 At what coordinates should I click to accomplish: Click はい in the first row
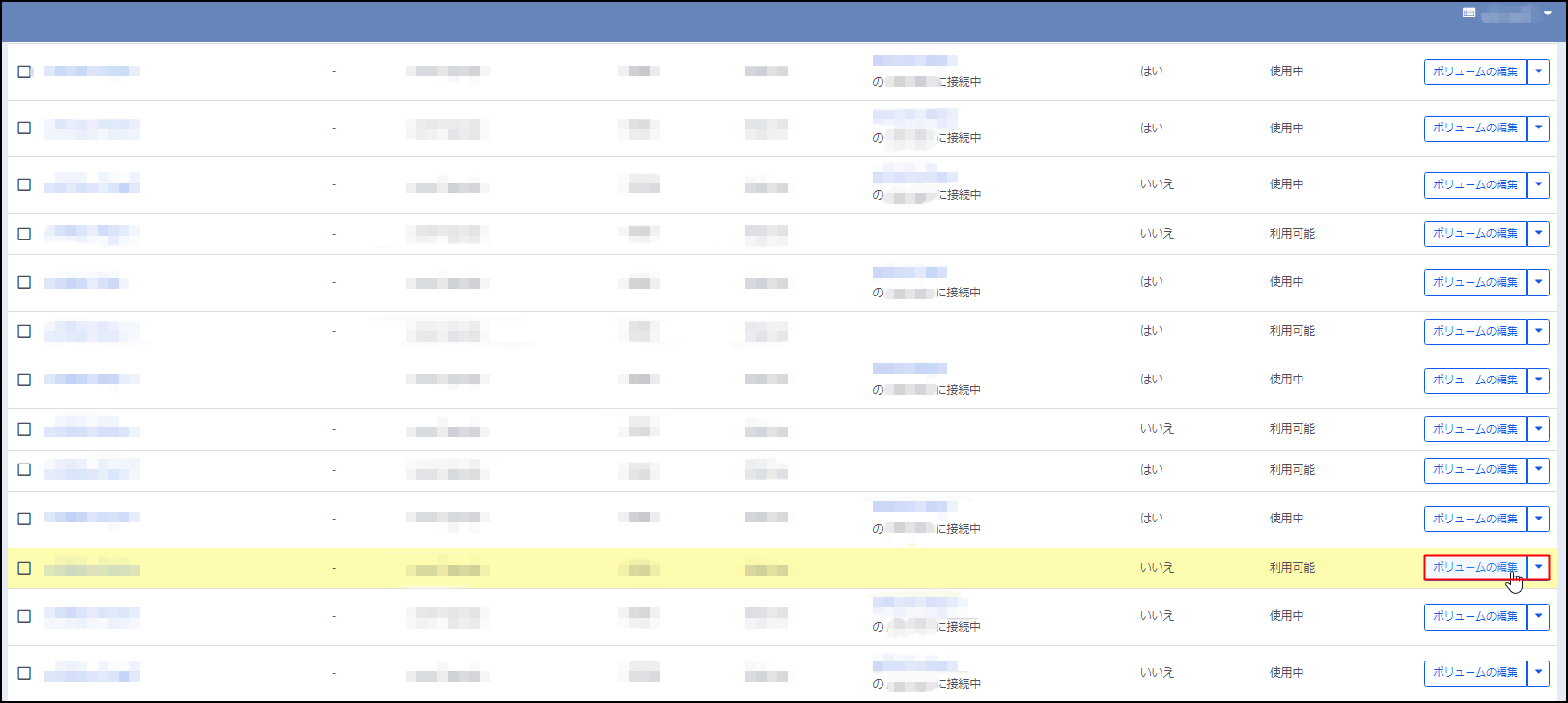click(x=1151, y=71)
